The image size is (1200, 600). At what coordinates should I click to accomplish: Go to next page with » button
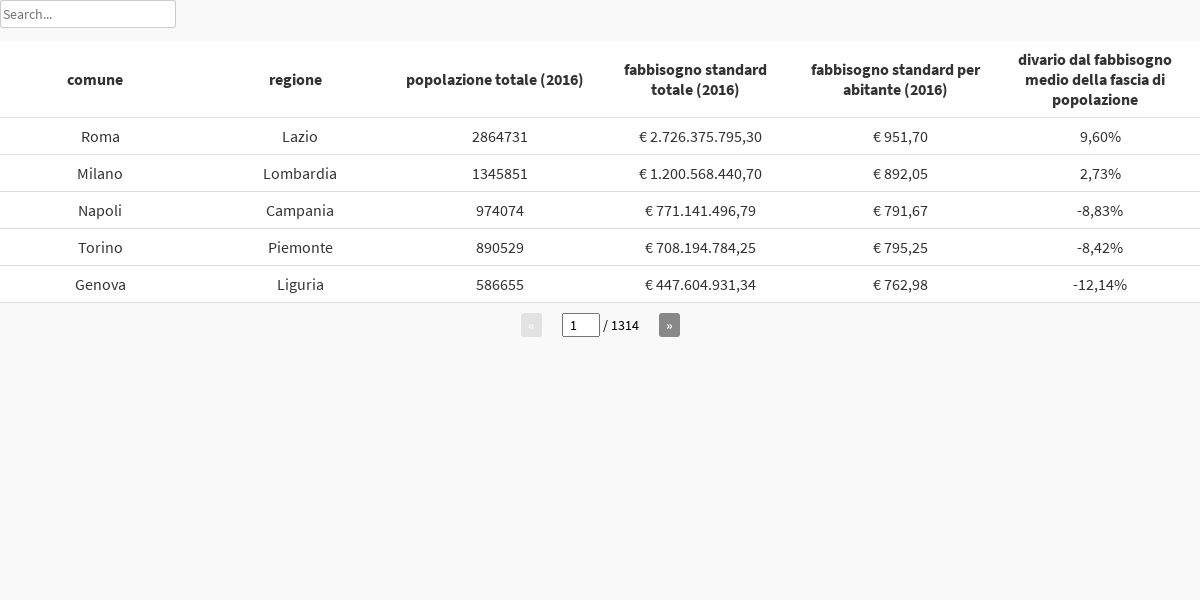(x=669, y=325)
